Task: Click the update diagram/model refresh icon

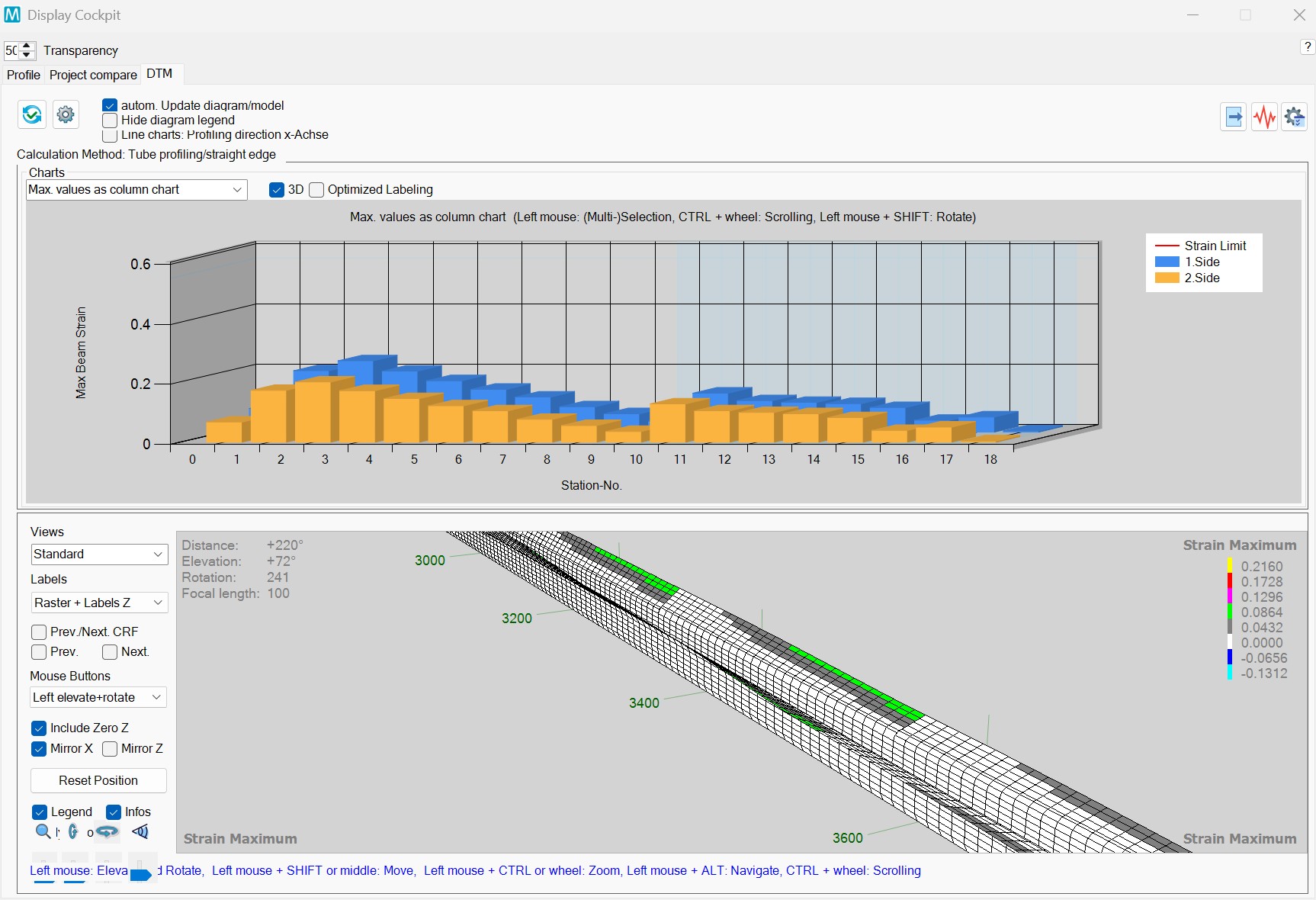Action: click(x=31, y=114)
